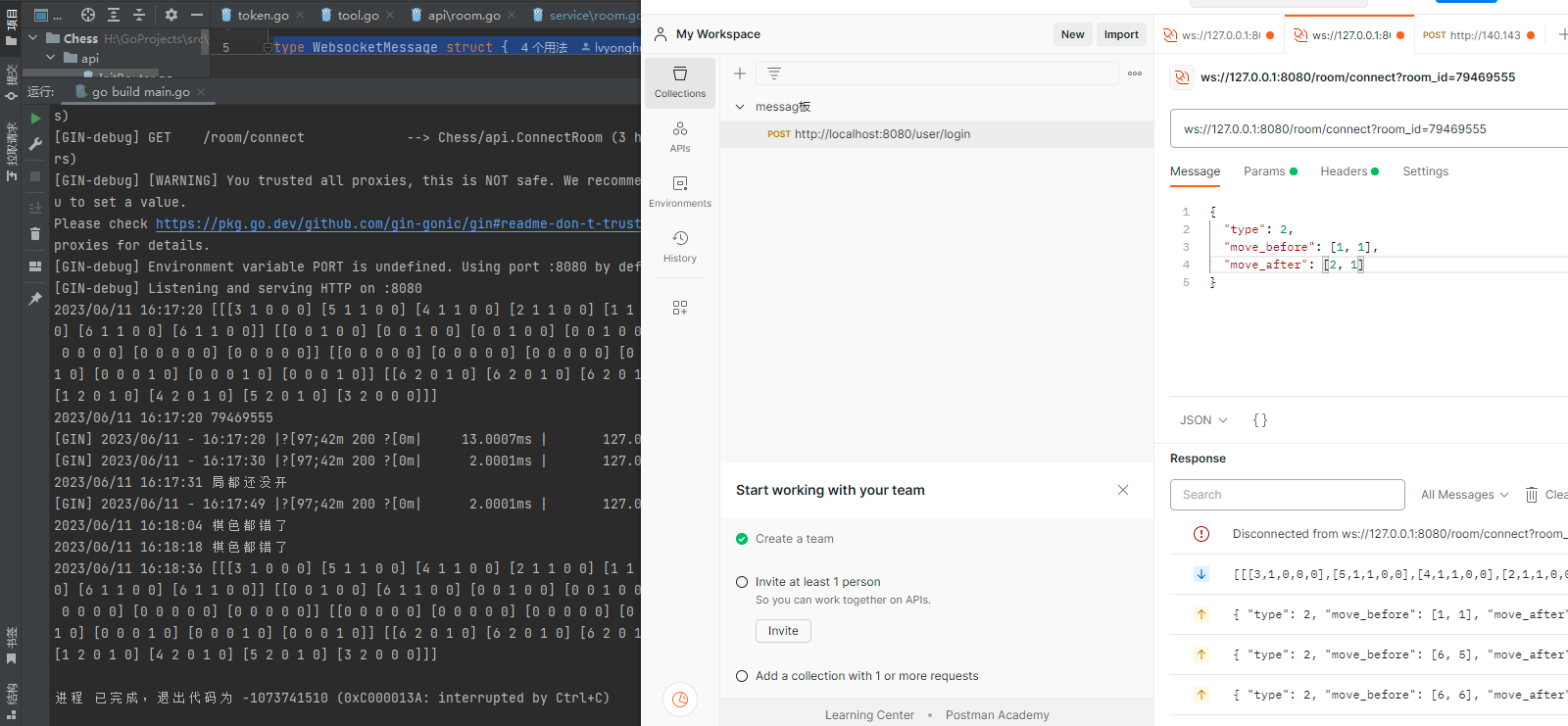Click the disconnected error icon in messages

tap(1201, 534)
